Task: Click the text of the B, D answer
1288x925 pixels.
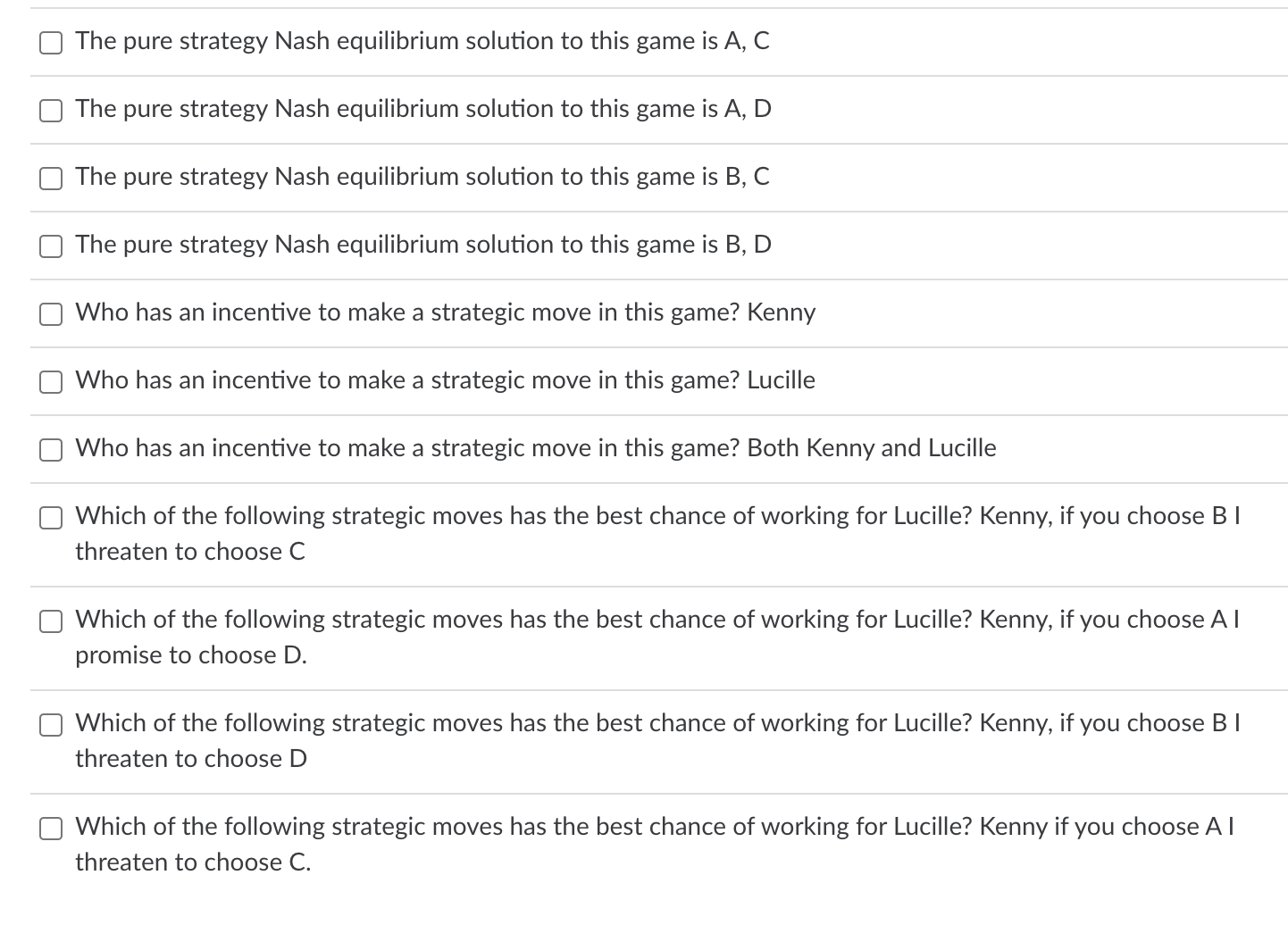Action: coord(423,246)
